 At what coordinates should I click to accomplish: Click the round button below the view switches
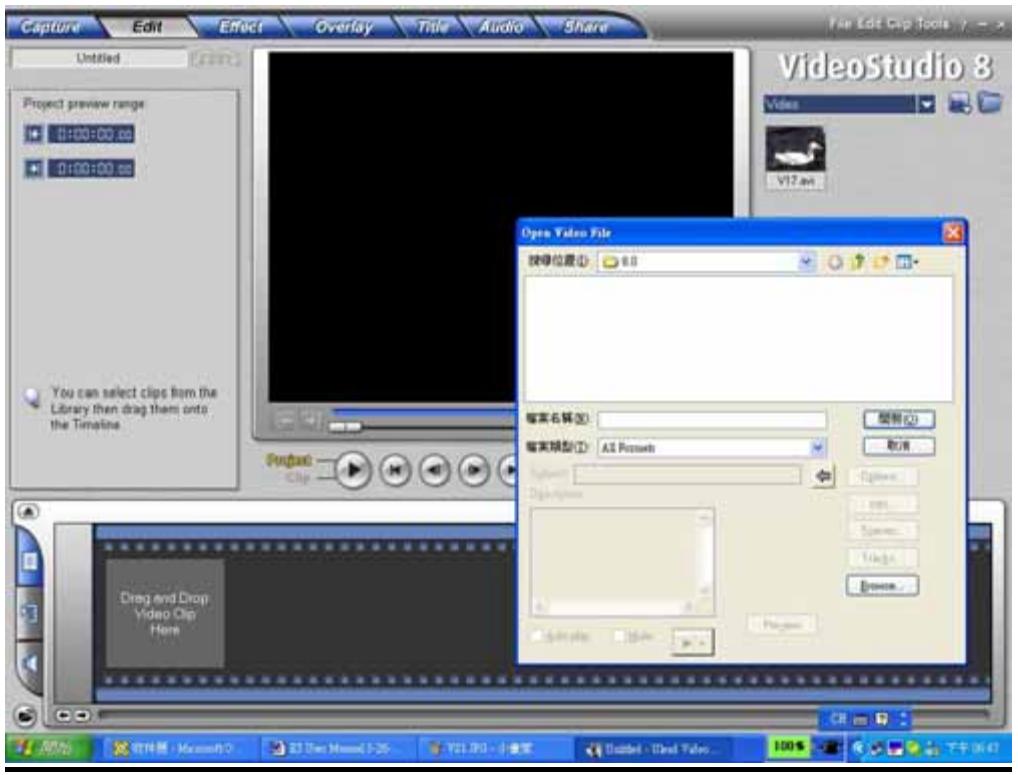click(25, 716)
